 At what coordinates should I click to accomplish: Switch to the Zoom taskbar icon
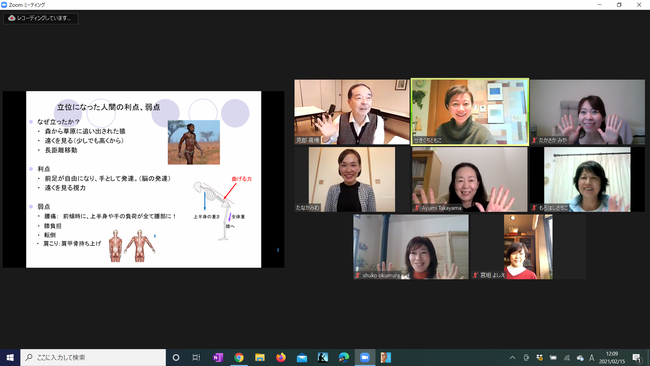click(365, 357)
